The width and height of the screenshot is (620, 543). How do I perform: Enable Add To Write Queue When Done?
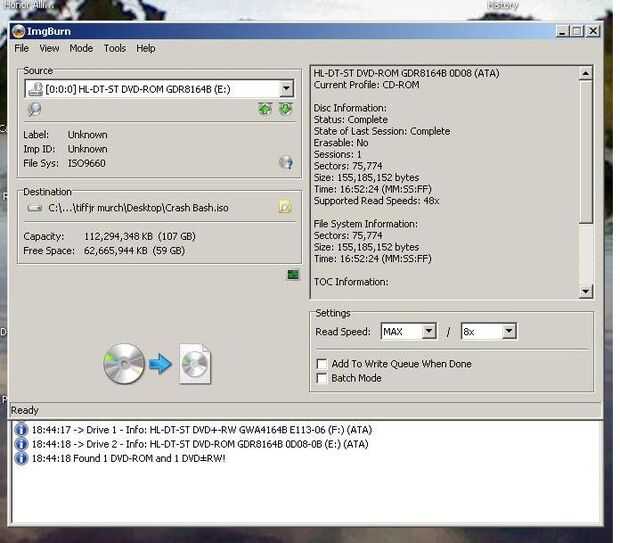322,364
